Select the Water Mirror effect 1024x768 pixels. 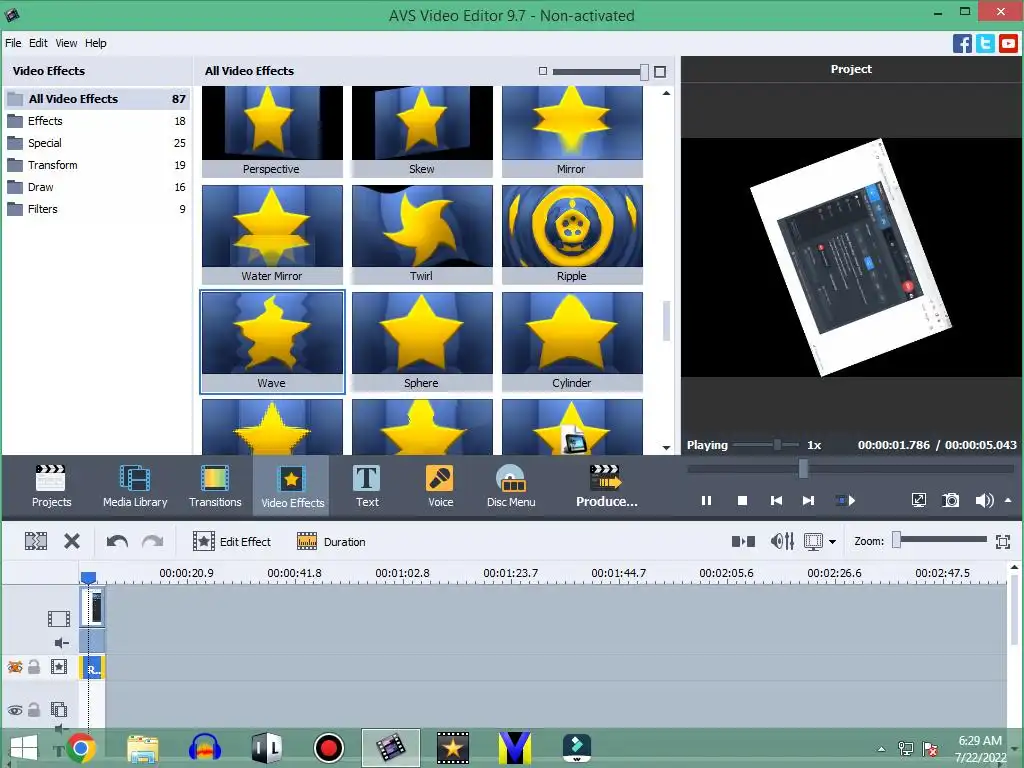click(272, 234)
